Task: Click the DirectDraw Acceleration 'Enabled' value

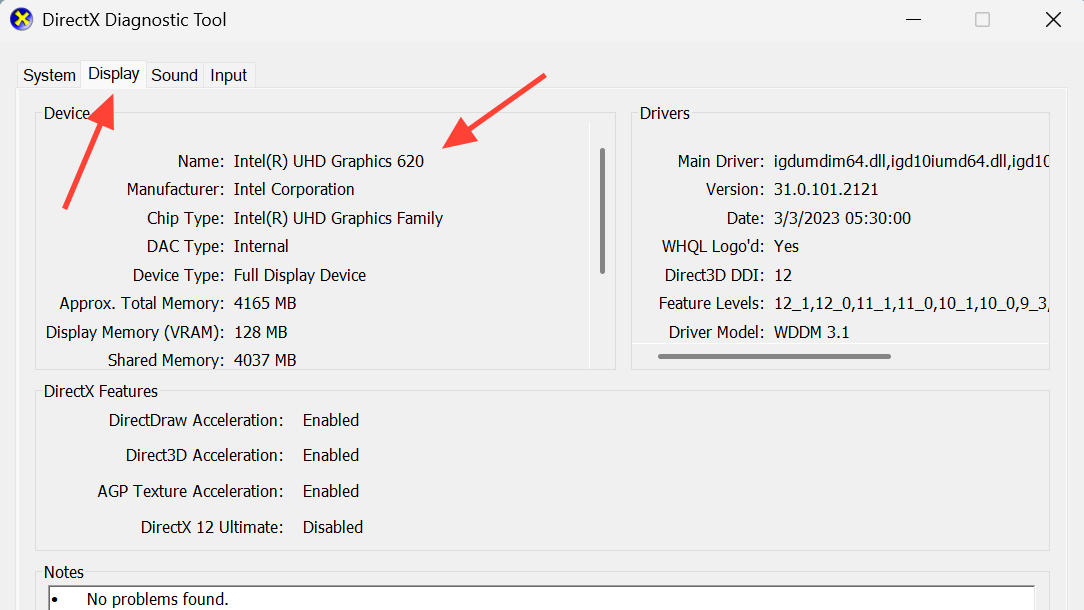Action: click(330, 420)
